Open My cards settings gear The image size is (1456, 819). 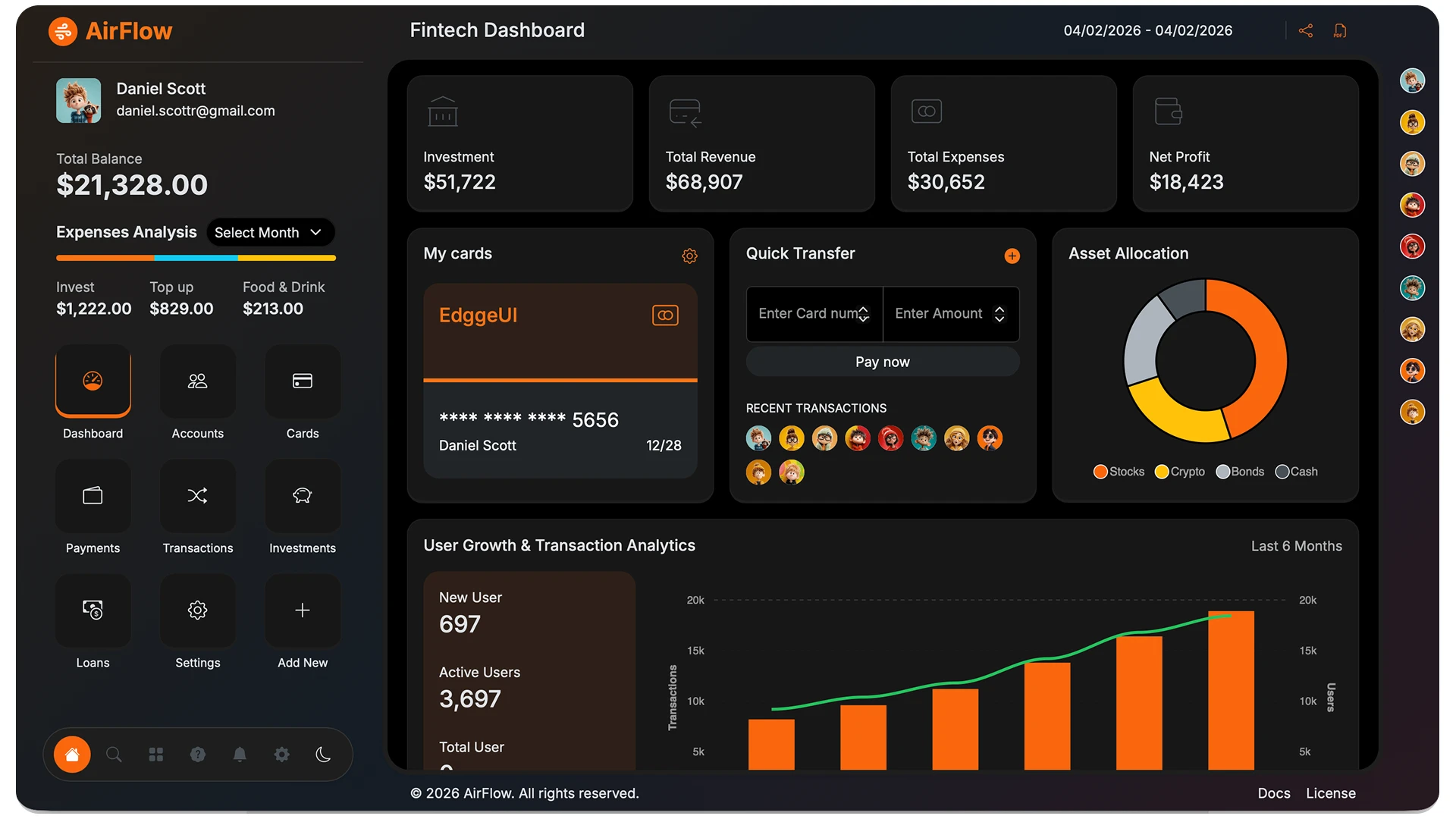point(689,256)
